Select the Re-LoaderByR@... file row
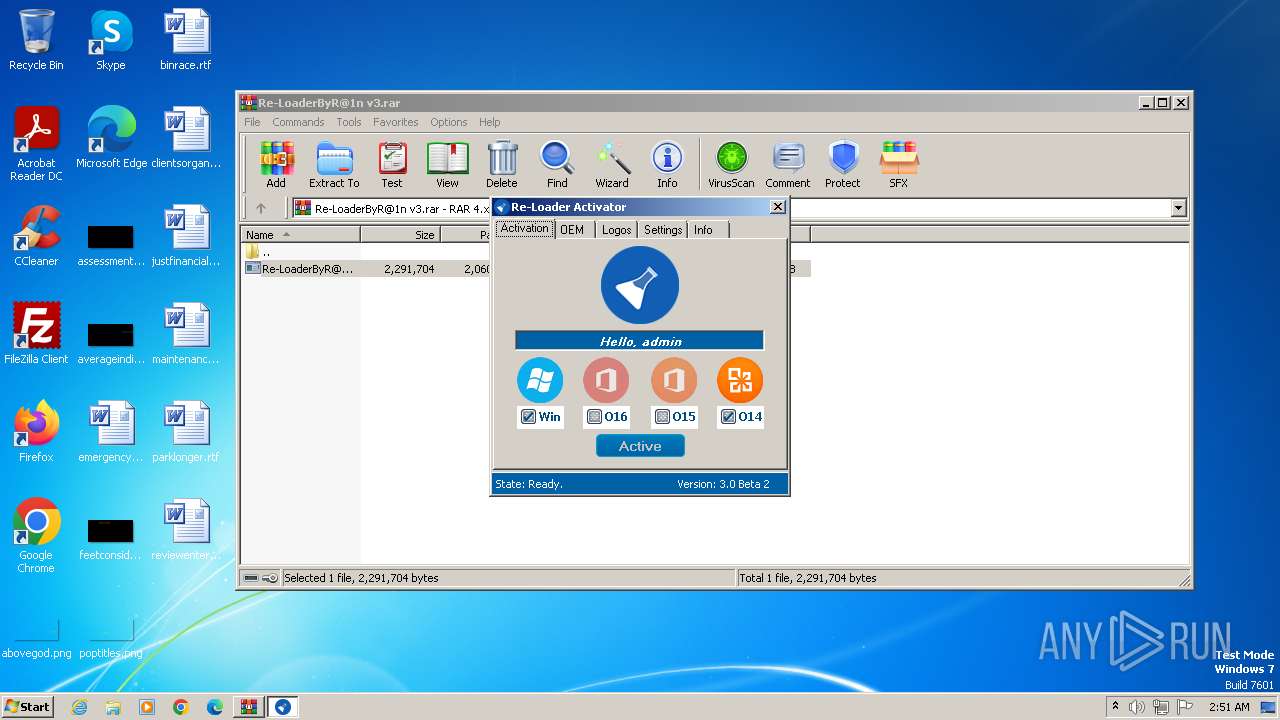1280x720 pixels. click(x=526, y=269)
